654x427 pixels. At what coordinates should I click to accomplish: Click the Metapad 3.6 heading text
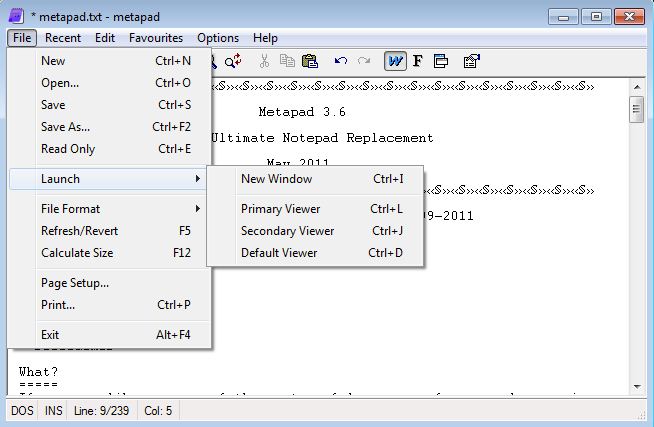tap(302, 112)
